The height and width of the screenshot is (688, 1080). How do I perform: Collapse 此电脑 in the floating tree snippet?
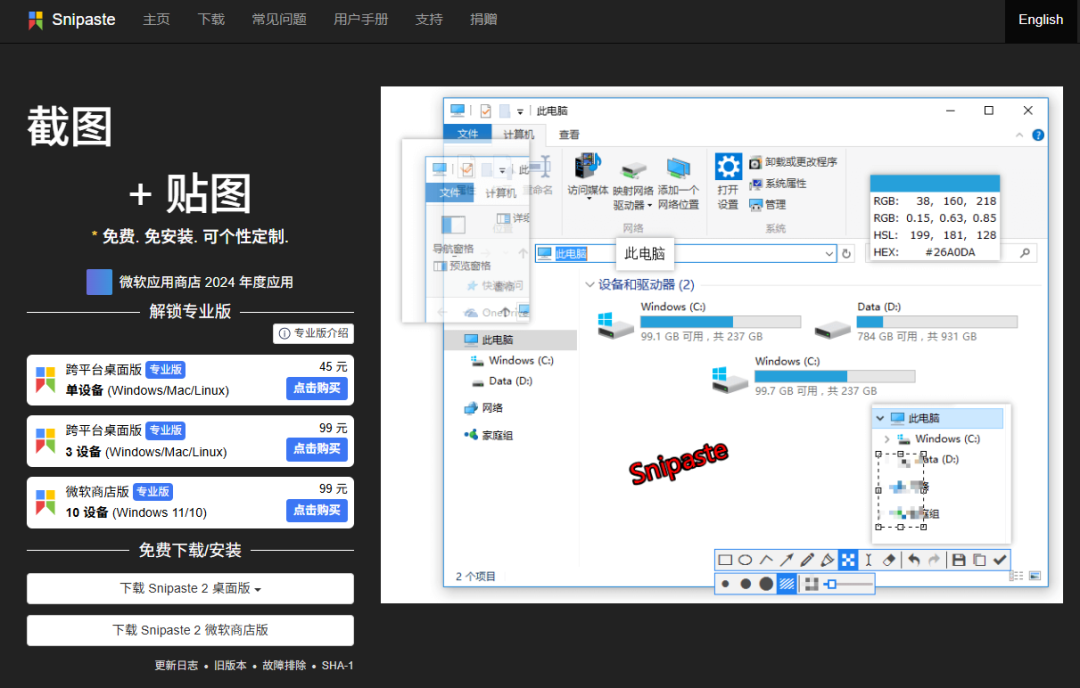coord(880,418)
